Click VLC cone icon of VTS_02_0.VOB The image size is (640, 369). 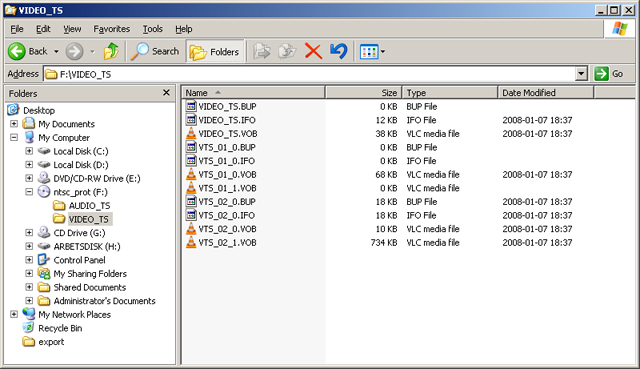pos(191,229)
